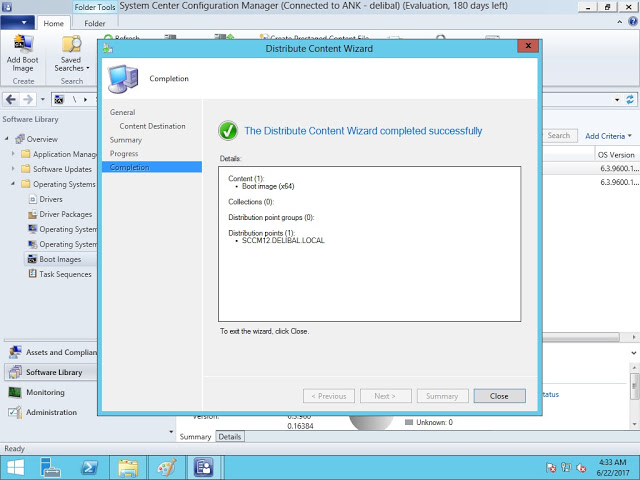Select the Drivers node in the tree
The width and height of the screenshot is (640, 480).
click(52, 199)
